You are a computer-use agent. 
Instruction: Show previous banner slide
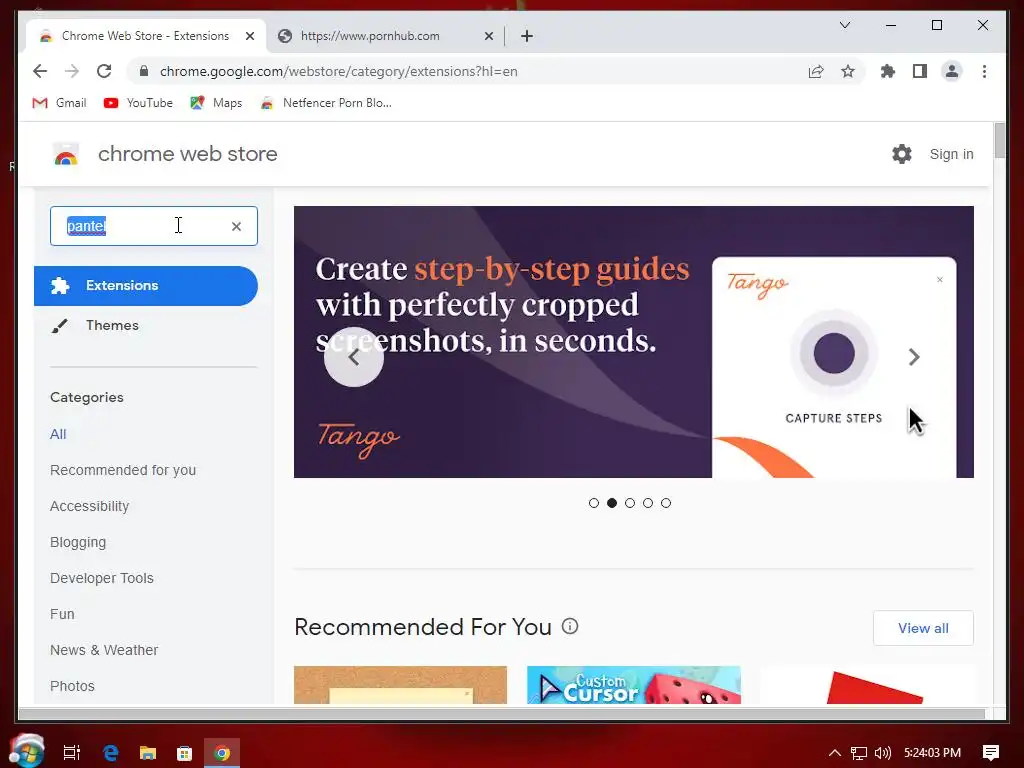coord(354,357)
